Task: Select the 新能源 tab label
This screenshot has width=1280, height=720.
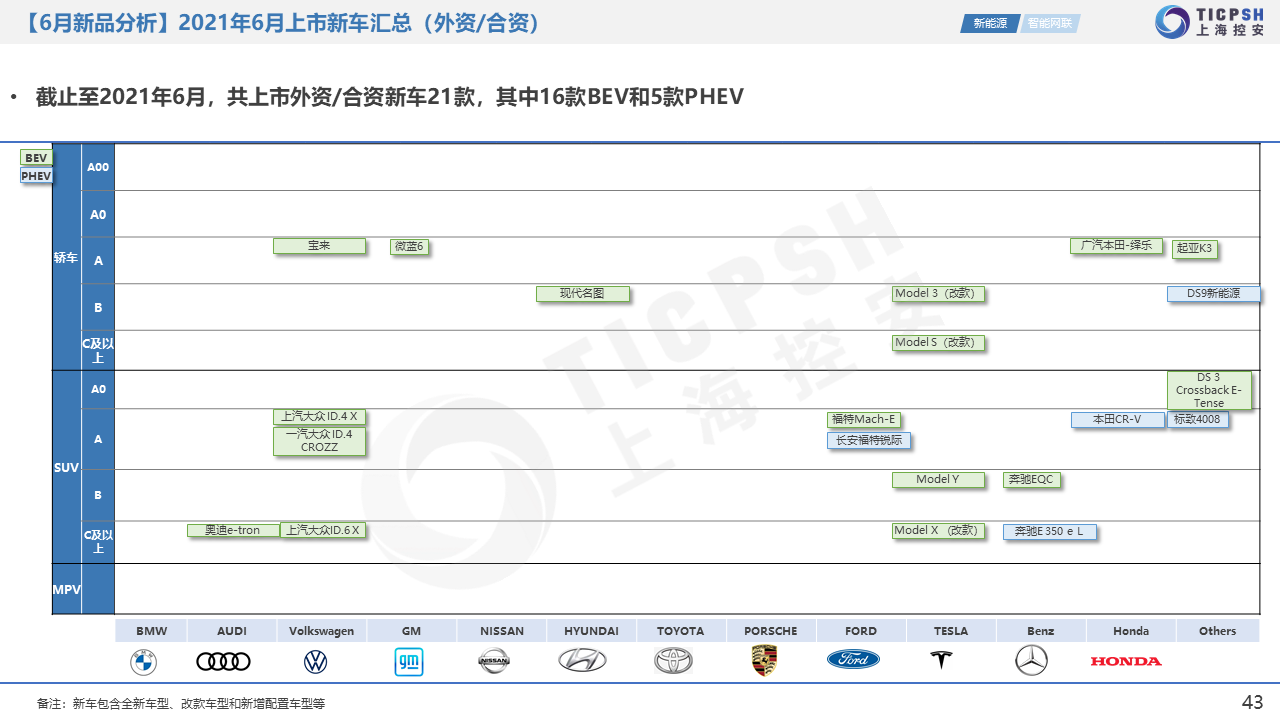Action: coord(989,23)
